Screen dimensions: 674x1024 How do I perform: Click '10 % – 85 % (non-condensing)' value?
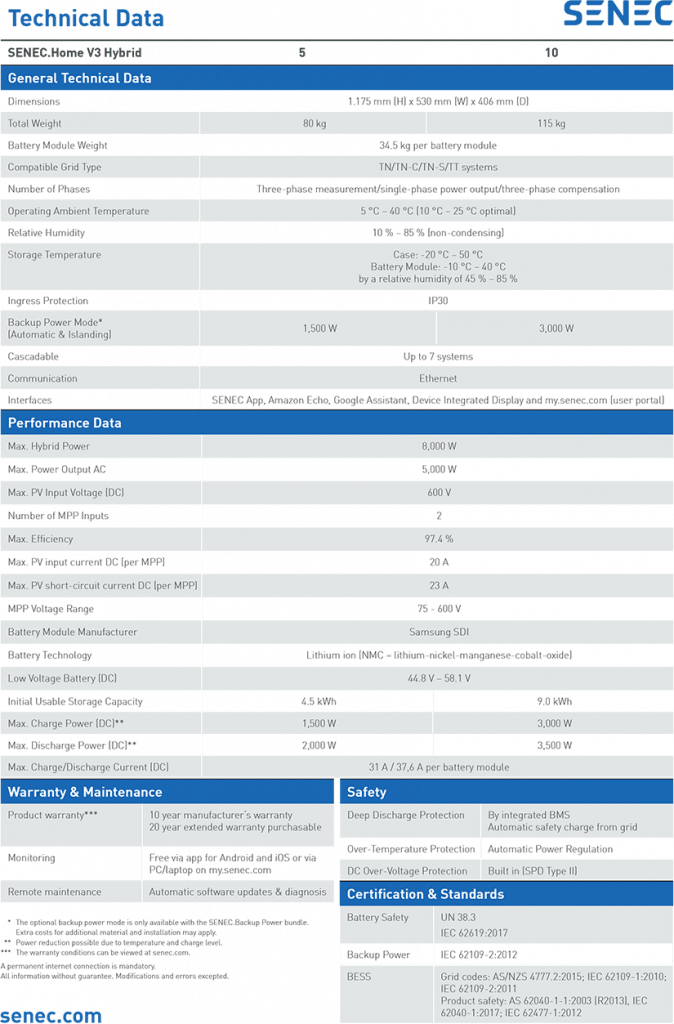point(438,233)
